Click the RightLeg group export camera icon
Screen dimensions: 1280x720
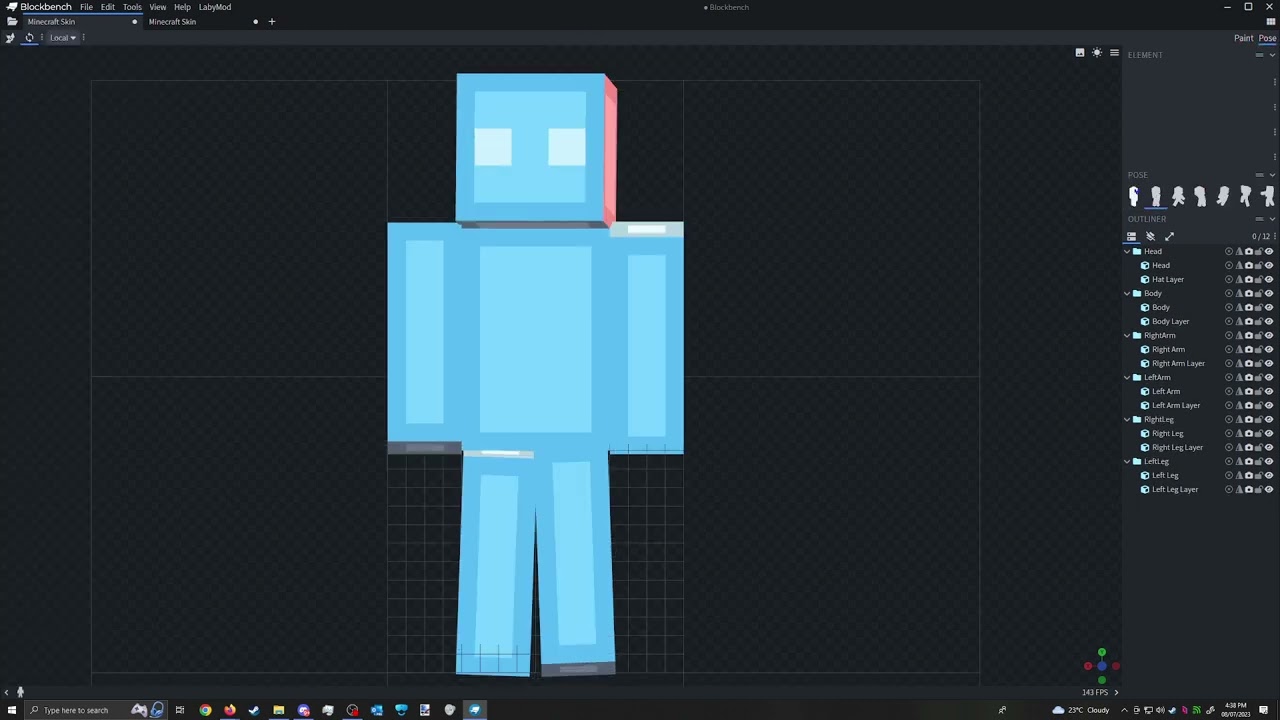click(1249, 420)
